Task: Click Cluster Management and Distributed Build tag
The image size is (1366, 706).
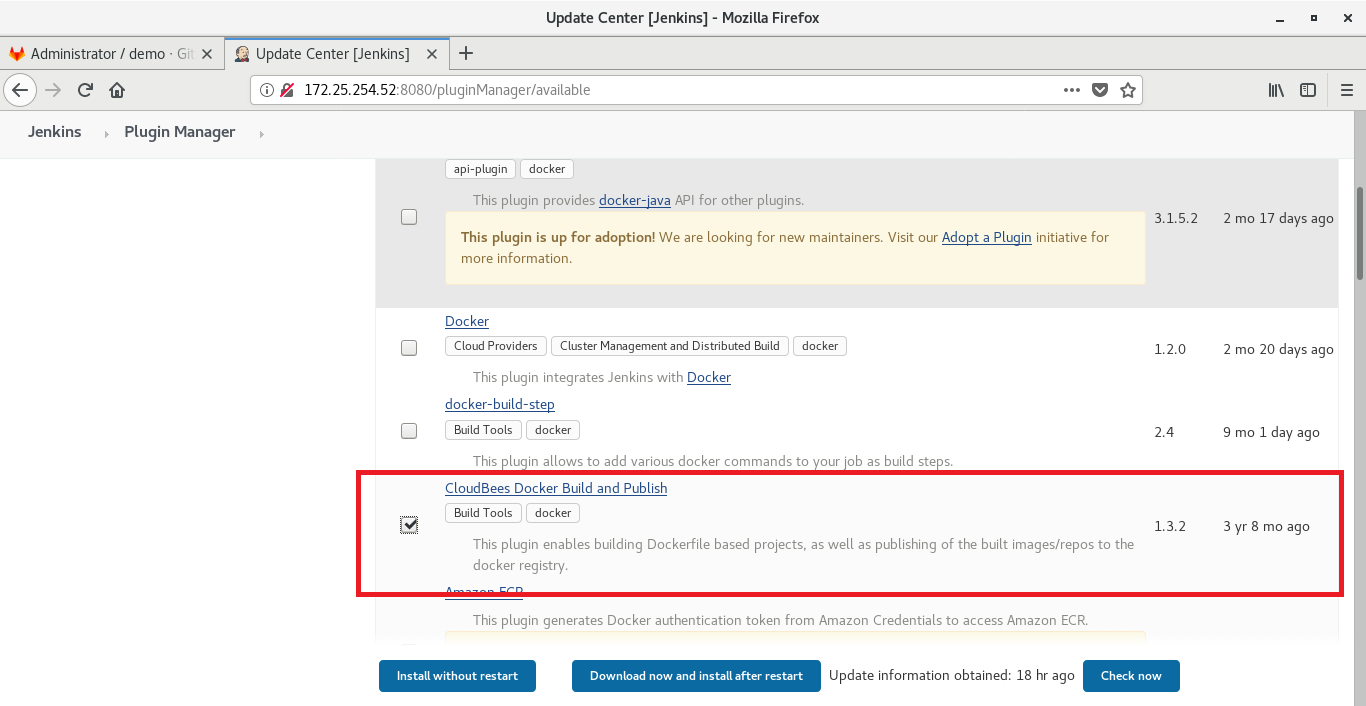Action: [670, 346]
